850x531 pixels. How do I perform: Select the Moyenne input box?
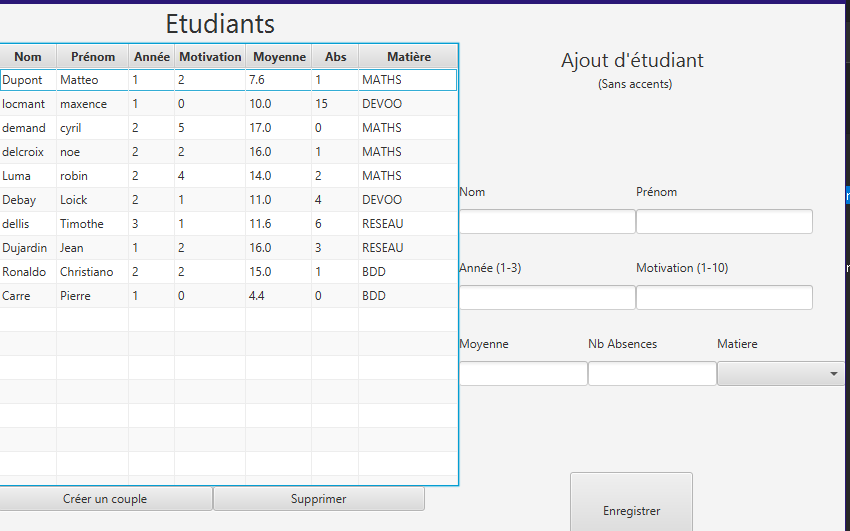pos(523,374)
